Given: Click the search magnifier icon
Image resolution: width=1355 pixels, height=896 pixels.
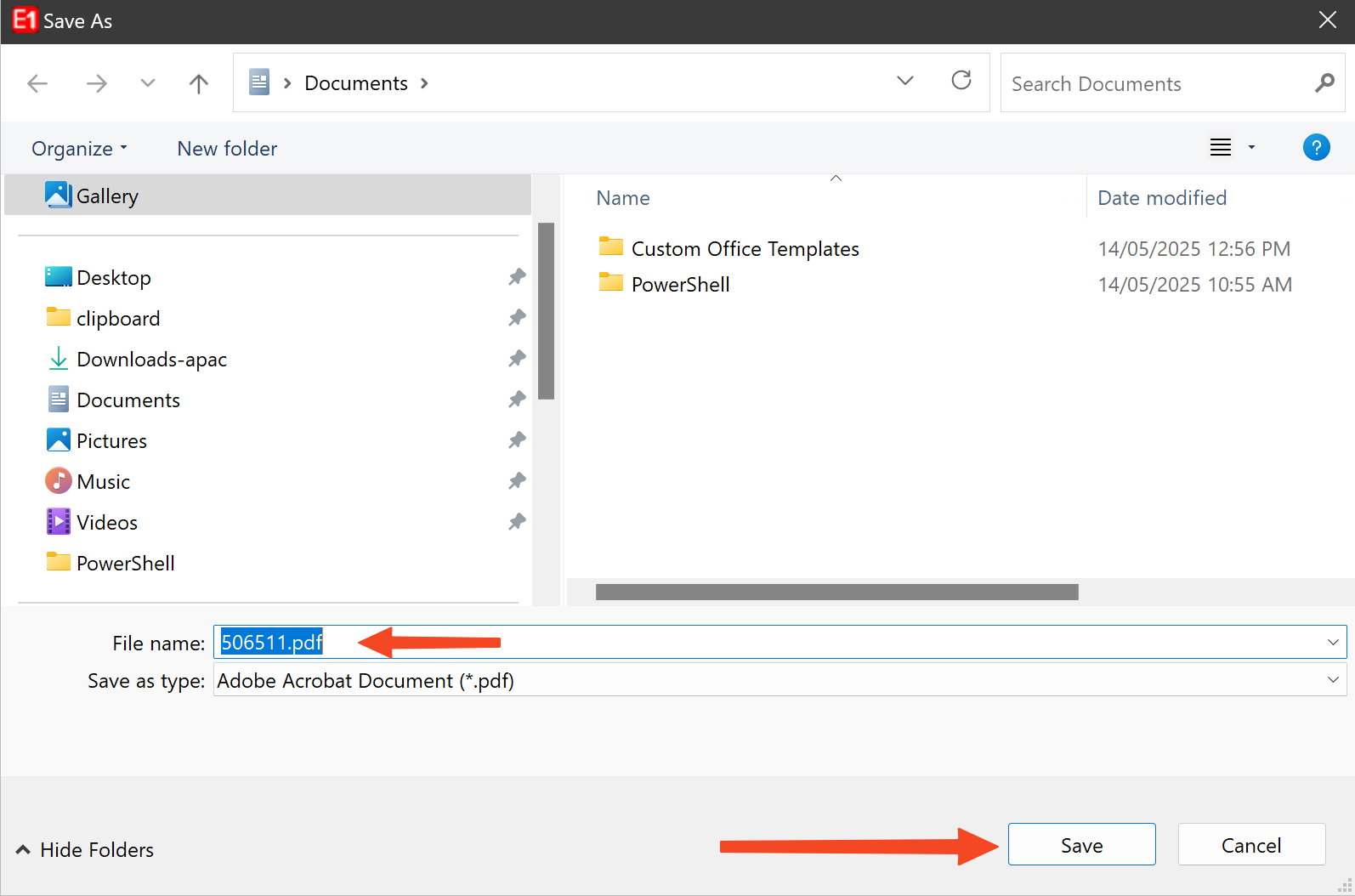Looking at the screenshot, I should coord(1324,83).
